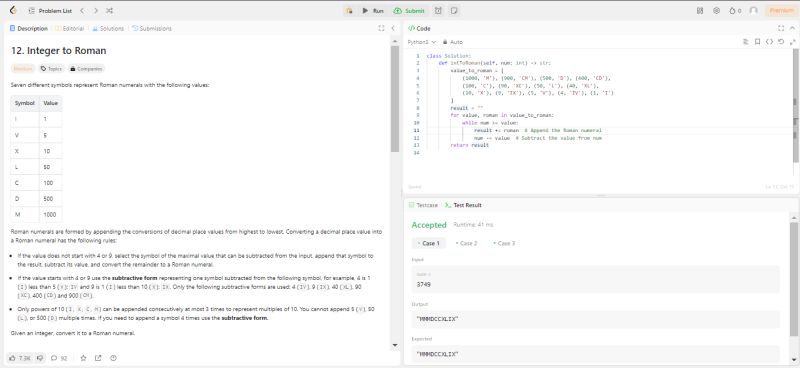The image size is (800, 368).
Task: Click the problem title 12. Integer to Roman
Action: [x=59, y=51]
